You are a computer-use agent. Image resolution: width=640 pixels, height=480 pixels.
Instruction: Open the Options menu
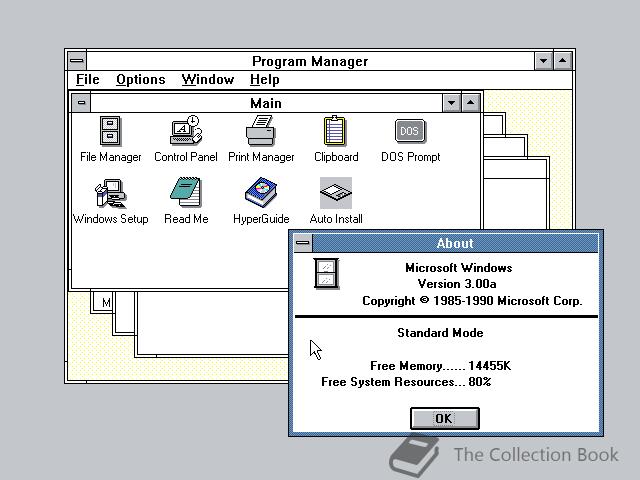click(140, 80)
